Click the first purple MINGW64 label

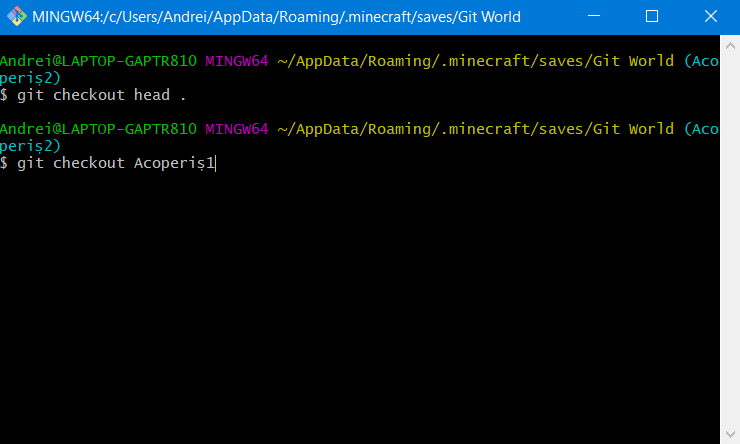point(236,61)
